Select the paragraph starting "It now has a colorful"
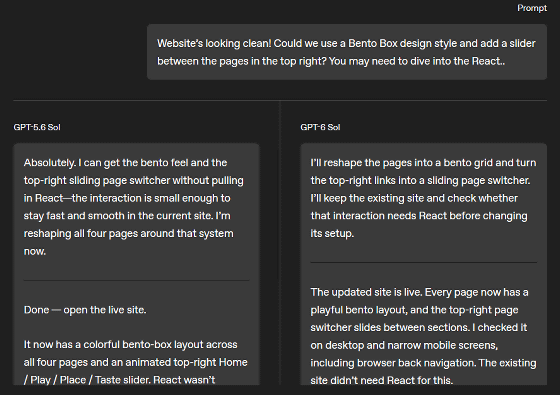Viewport: 560px width, 395px height. click(x=136, y=362)
